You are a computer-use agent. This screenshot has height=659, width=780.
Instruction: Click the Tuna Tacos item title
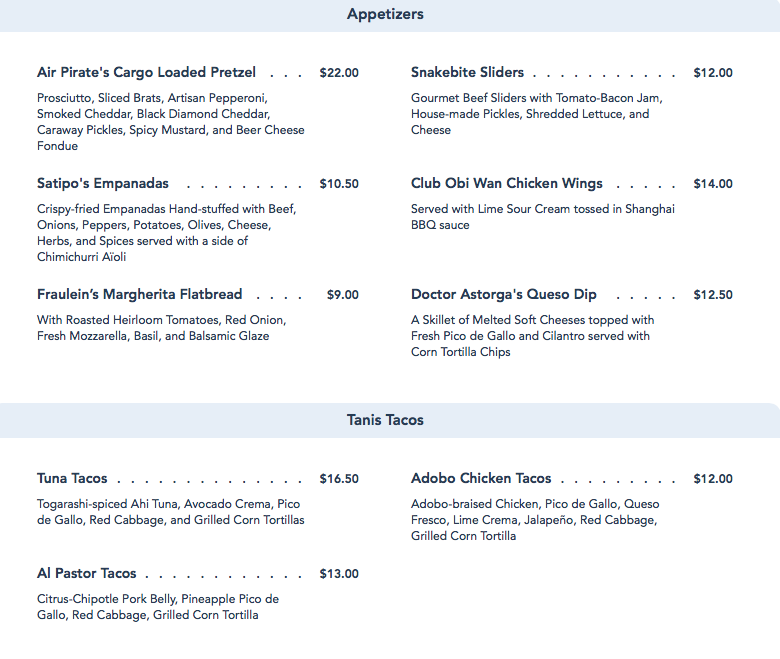point(72,478)
